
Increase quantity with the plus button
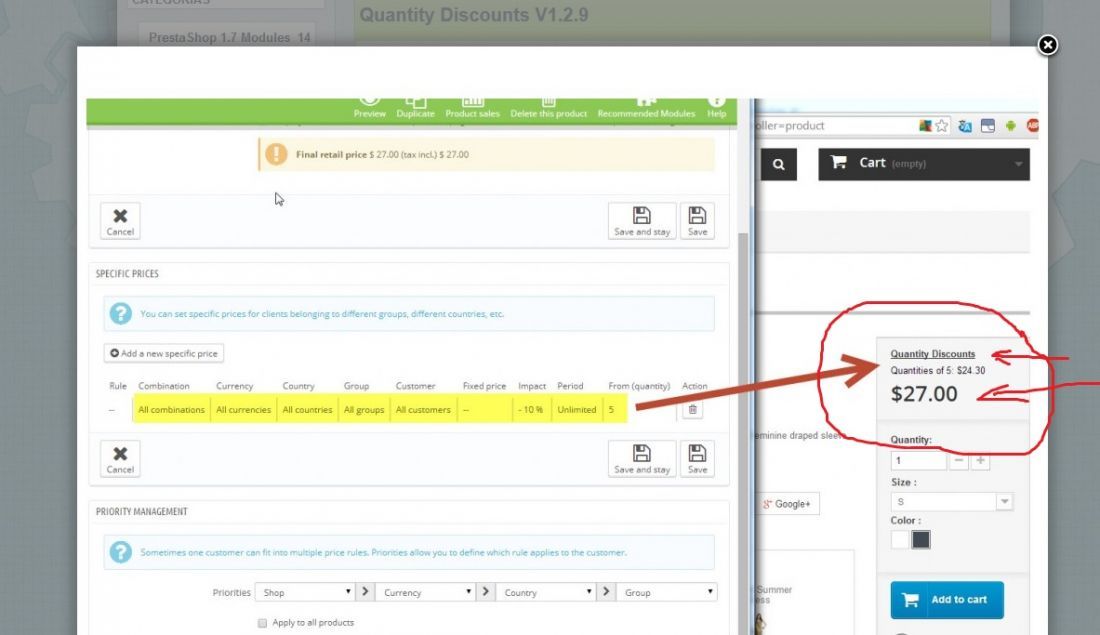[980, 460]
